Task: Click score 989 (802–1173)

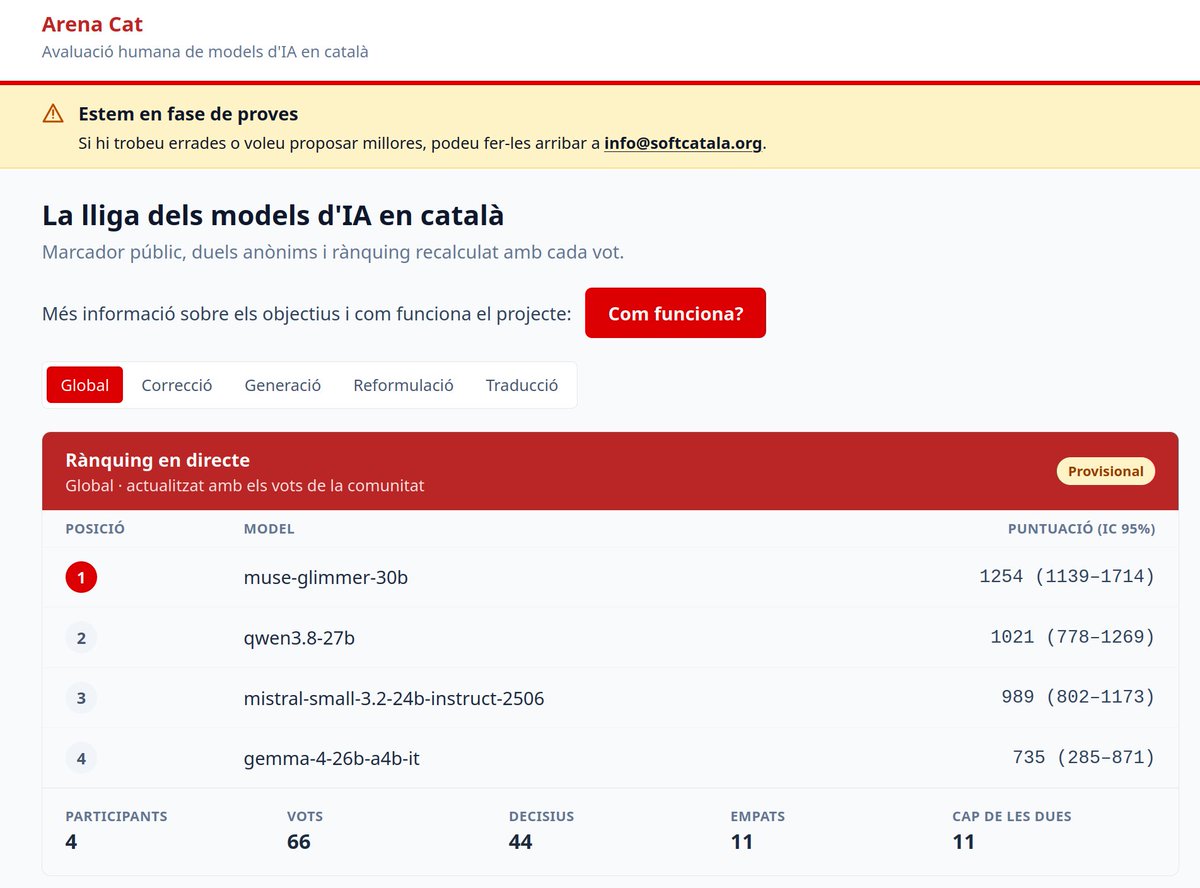Action: pyautogui.click(x=1078, y=697)
